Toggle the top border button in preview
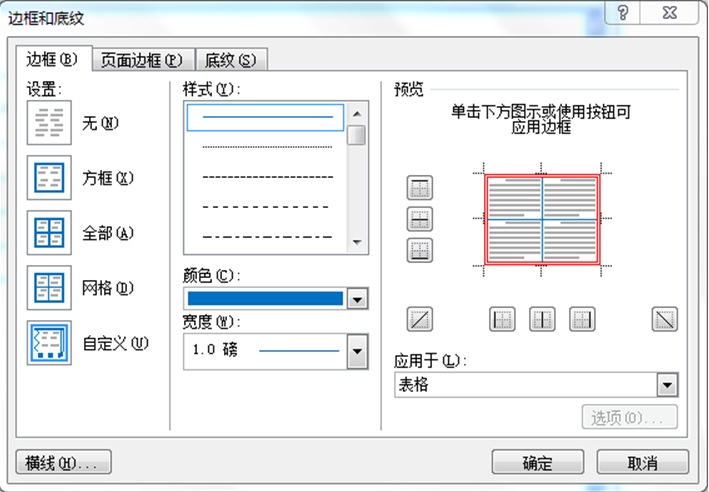This screenshot has height=492, width=709. 420,187
